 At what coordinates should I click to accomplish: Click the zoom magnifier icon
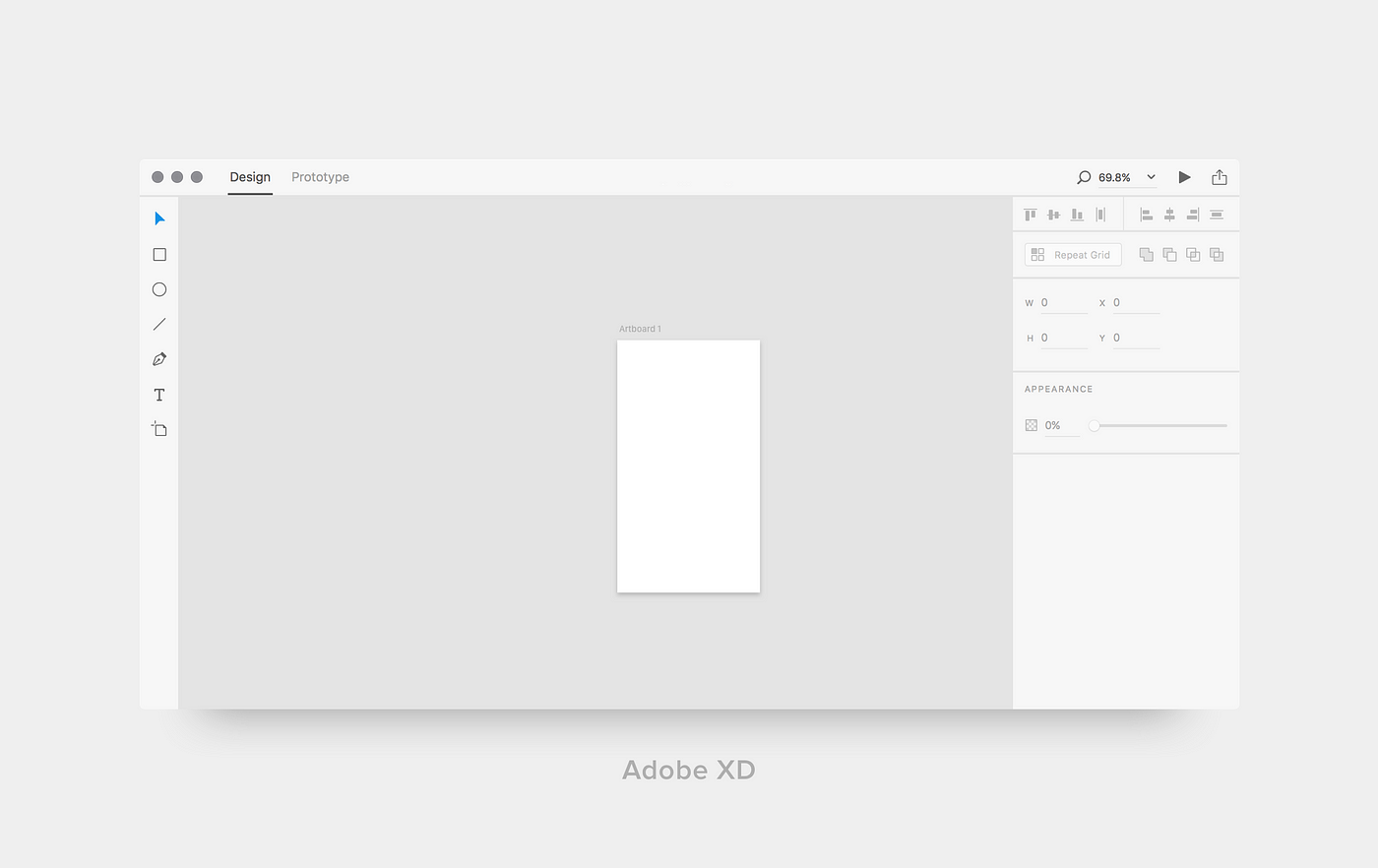(1084, 177)
